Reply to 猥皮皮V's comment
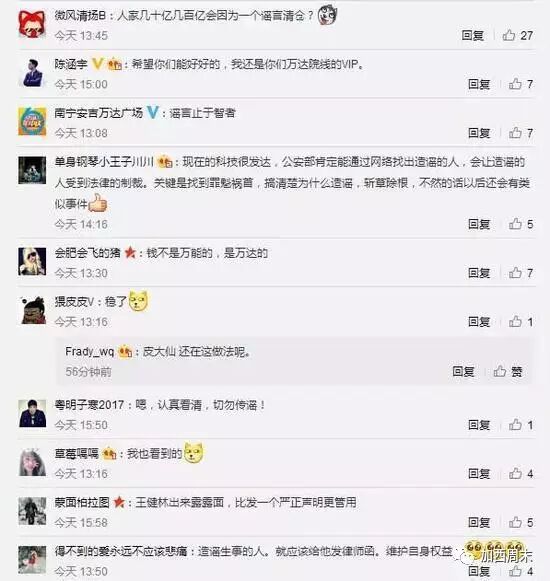 (479, 322)
